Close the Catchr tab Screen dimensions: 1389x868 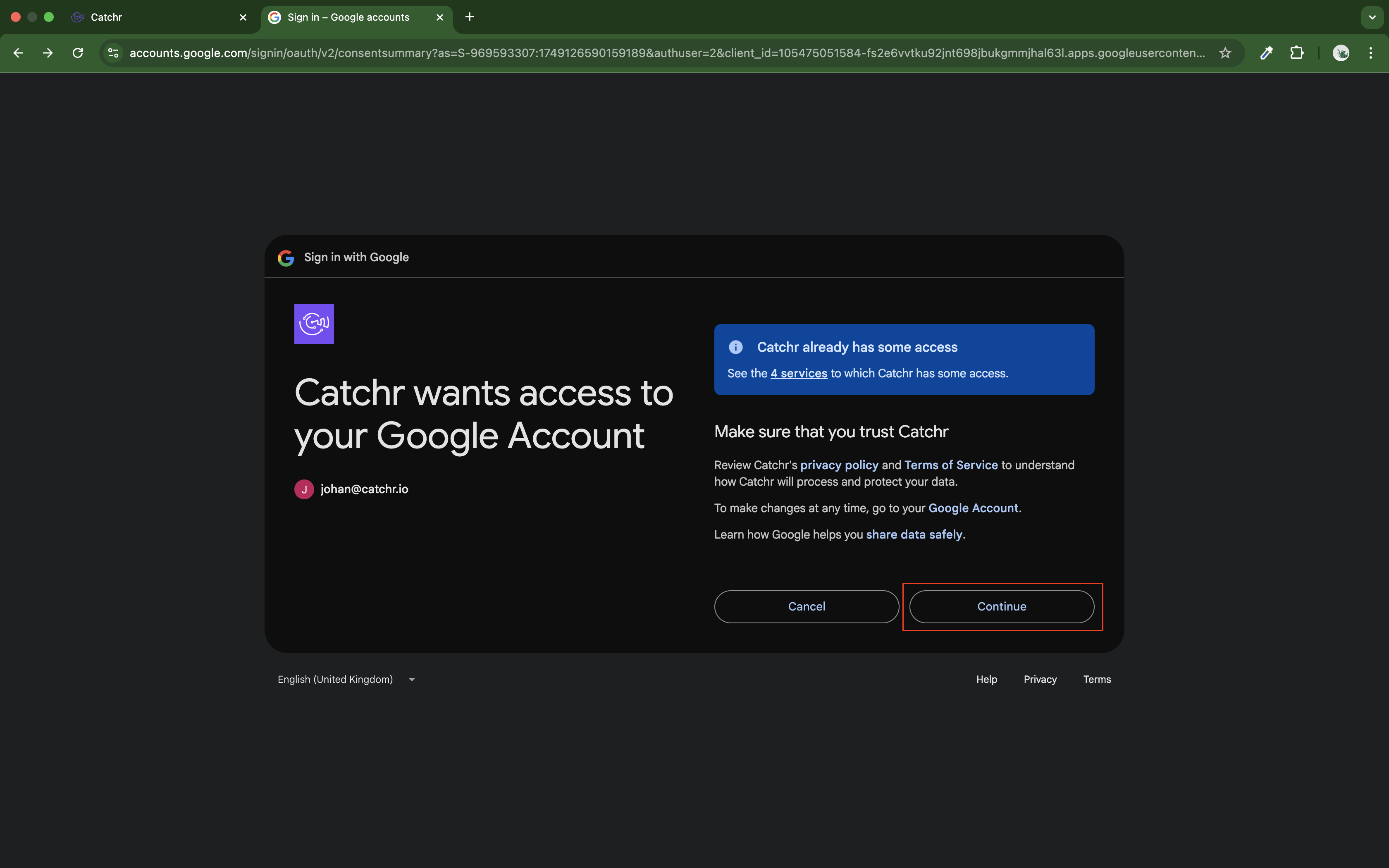[x=243, y=17]
